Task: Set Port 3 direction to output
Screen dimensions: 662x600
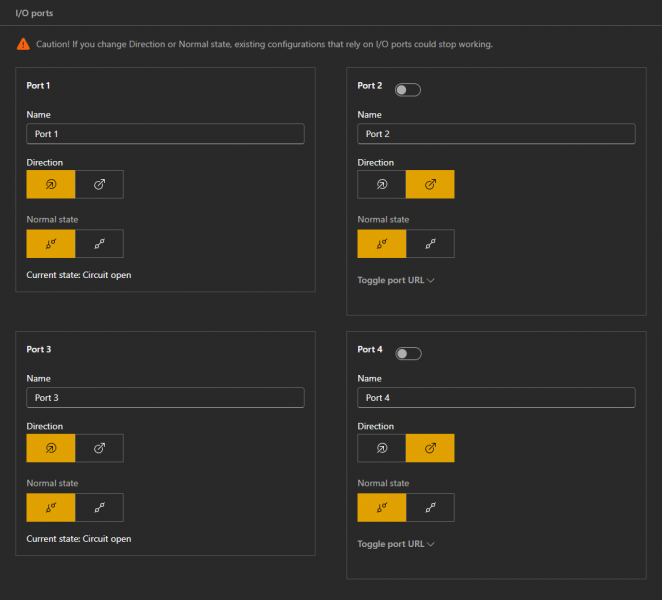Action: tap(99, 448)
